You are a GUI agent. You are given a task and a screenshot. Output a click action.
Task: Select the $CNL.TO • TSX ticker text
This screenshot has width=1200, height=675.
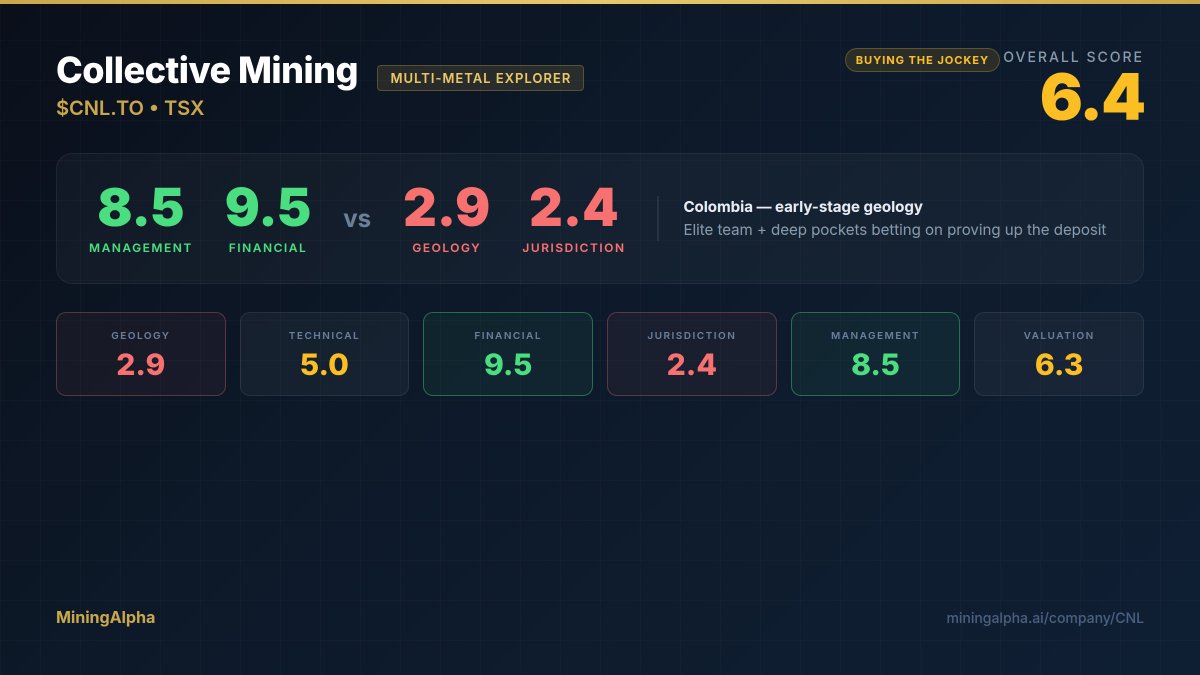point(130,108)
